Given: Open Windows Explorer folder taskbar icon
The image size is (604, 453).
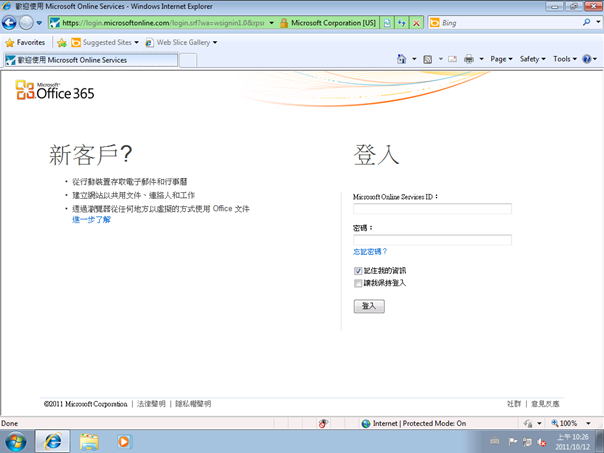Looking at the screenshot, I should click(89, 441).
